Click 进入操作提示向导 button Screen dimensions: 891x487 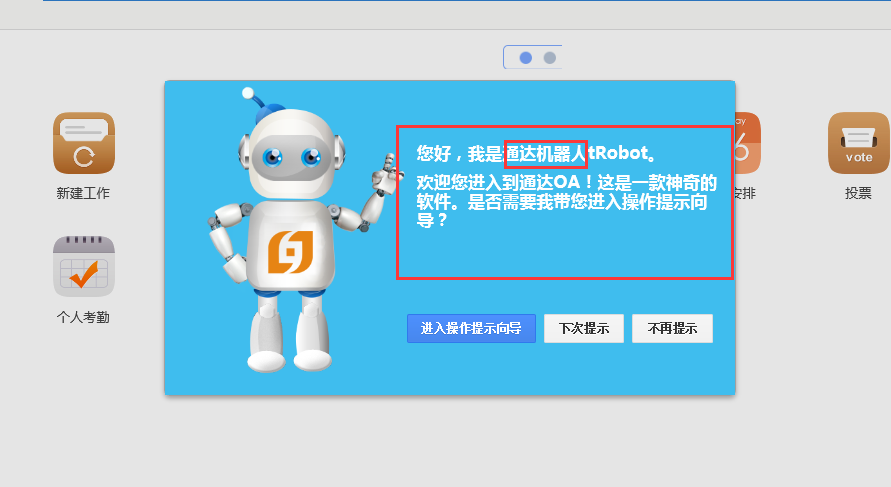coord(471,328)
